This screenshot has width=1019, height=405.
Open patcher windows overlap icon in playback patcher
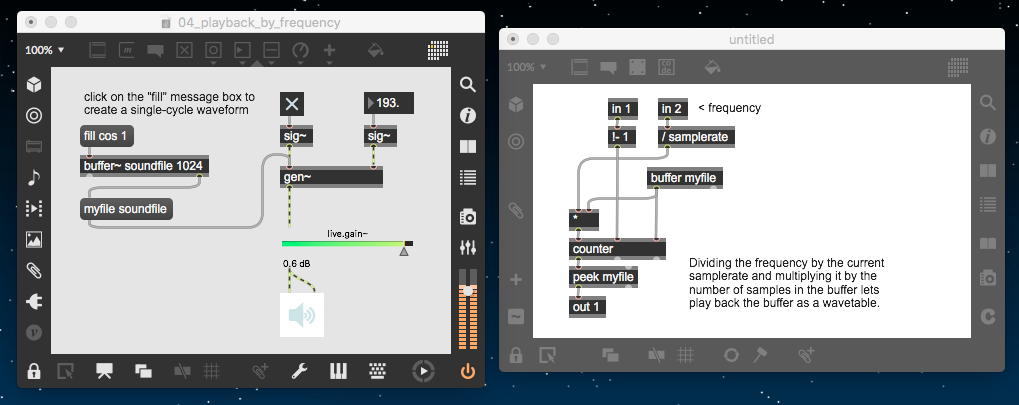click(x=143, y=371)
